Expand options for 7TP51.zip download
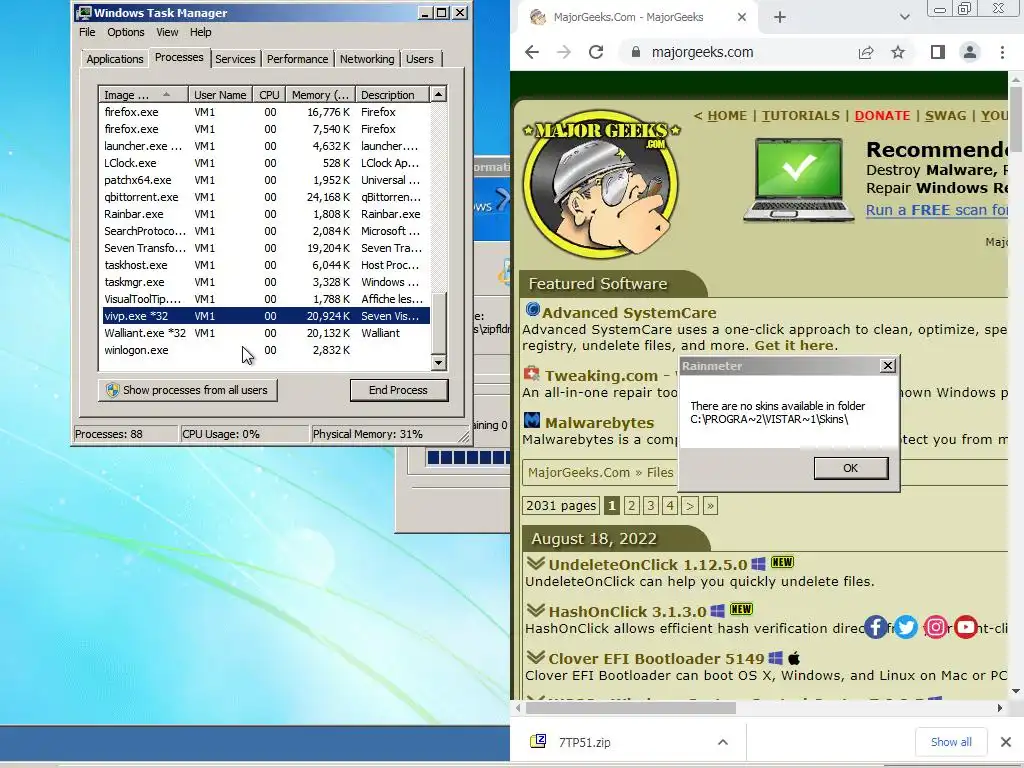This screenshot has height=768, width=1024. pos(722,742)
